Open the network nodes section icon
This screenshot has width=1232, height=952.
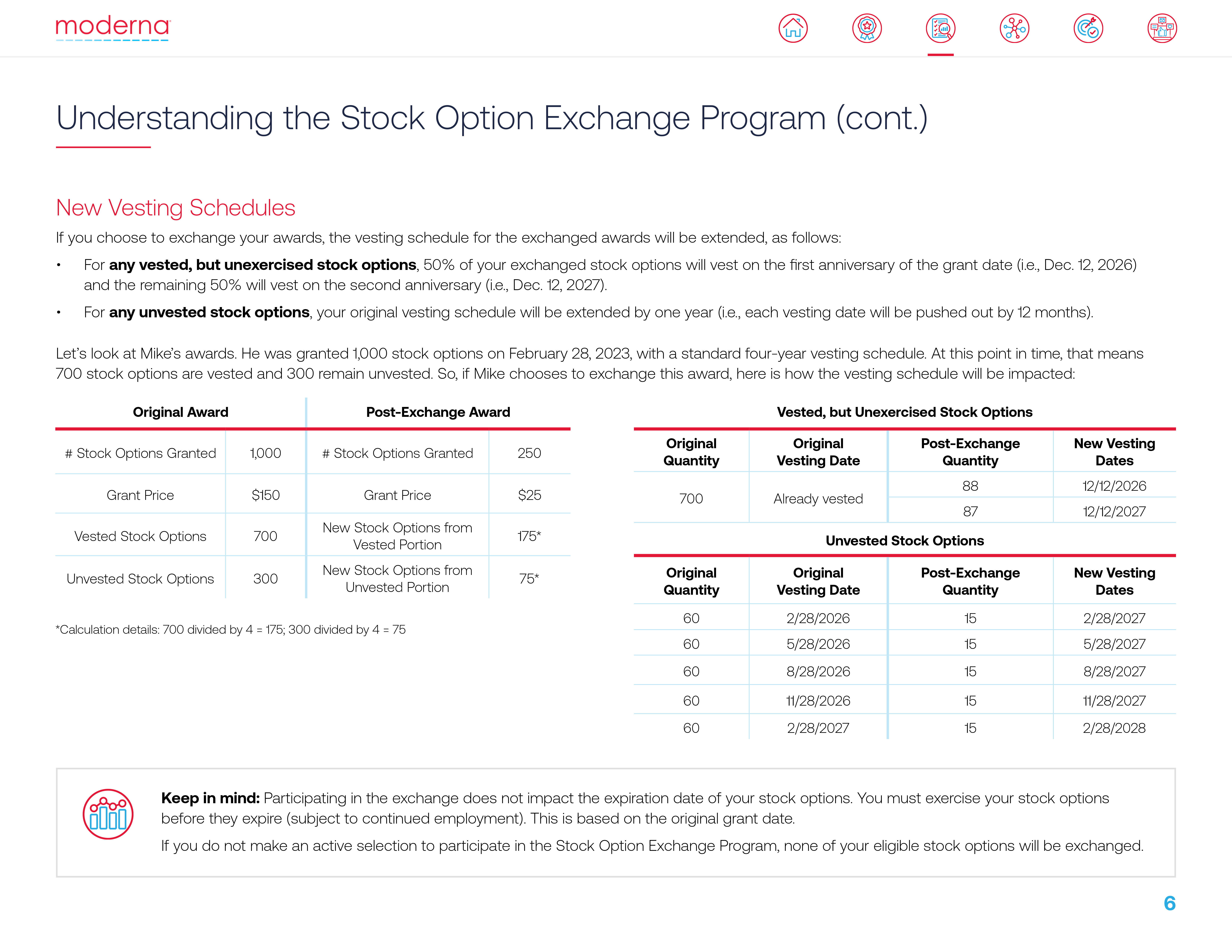click(1014, 28)
